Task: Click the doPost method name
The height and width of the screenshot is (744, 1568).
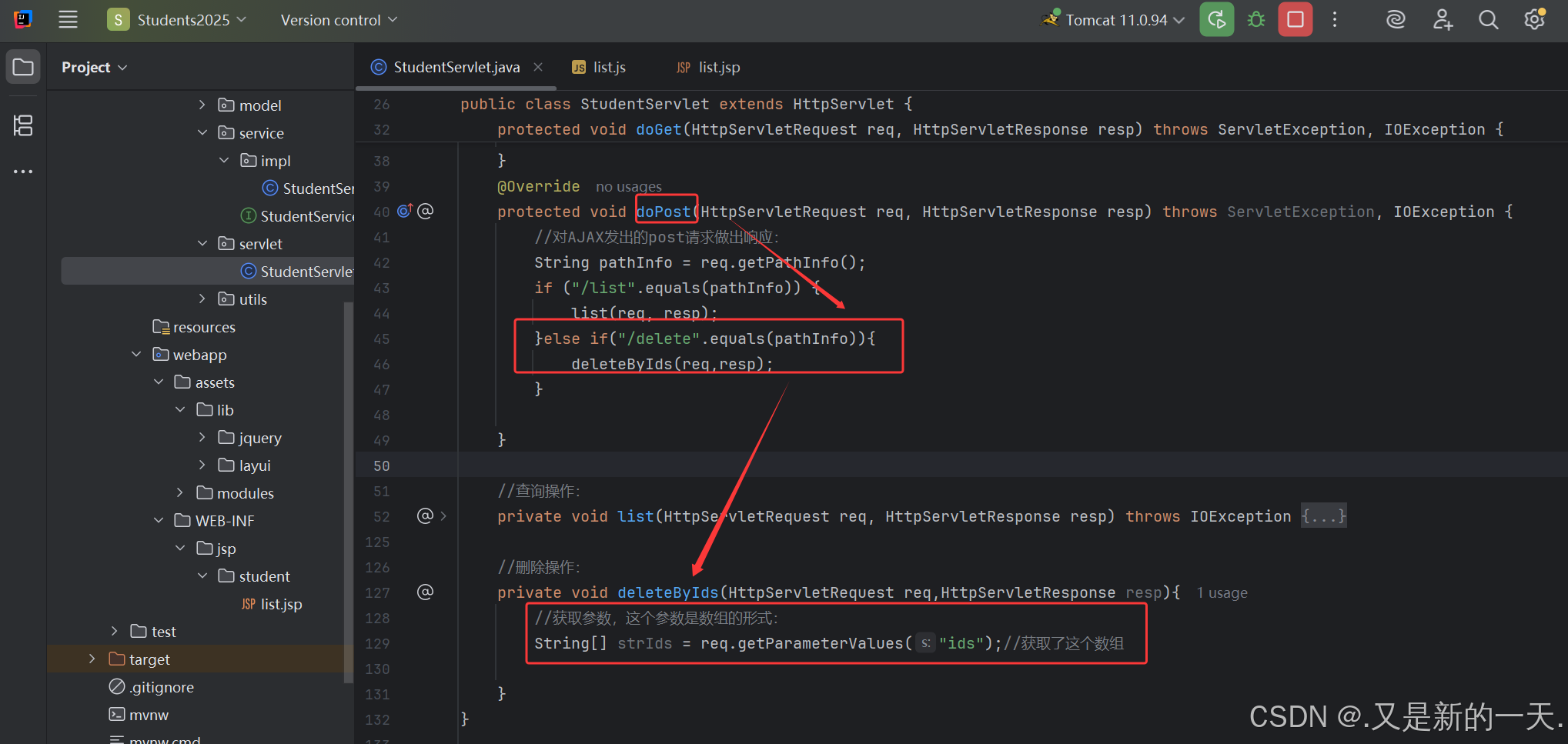Action: (664, 212)
